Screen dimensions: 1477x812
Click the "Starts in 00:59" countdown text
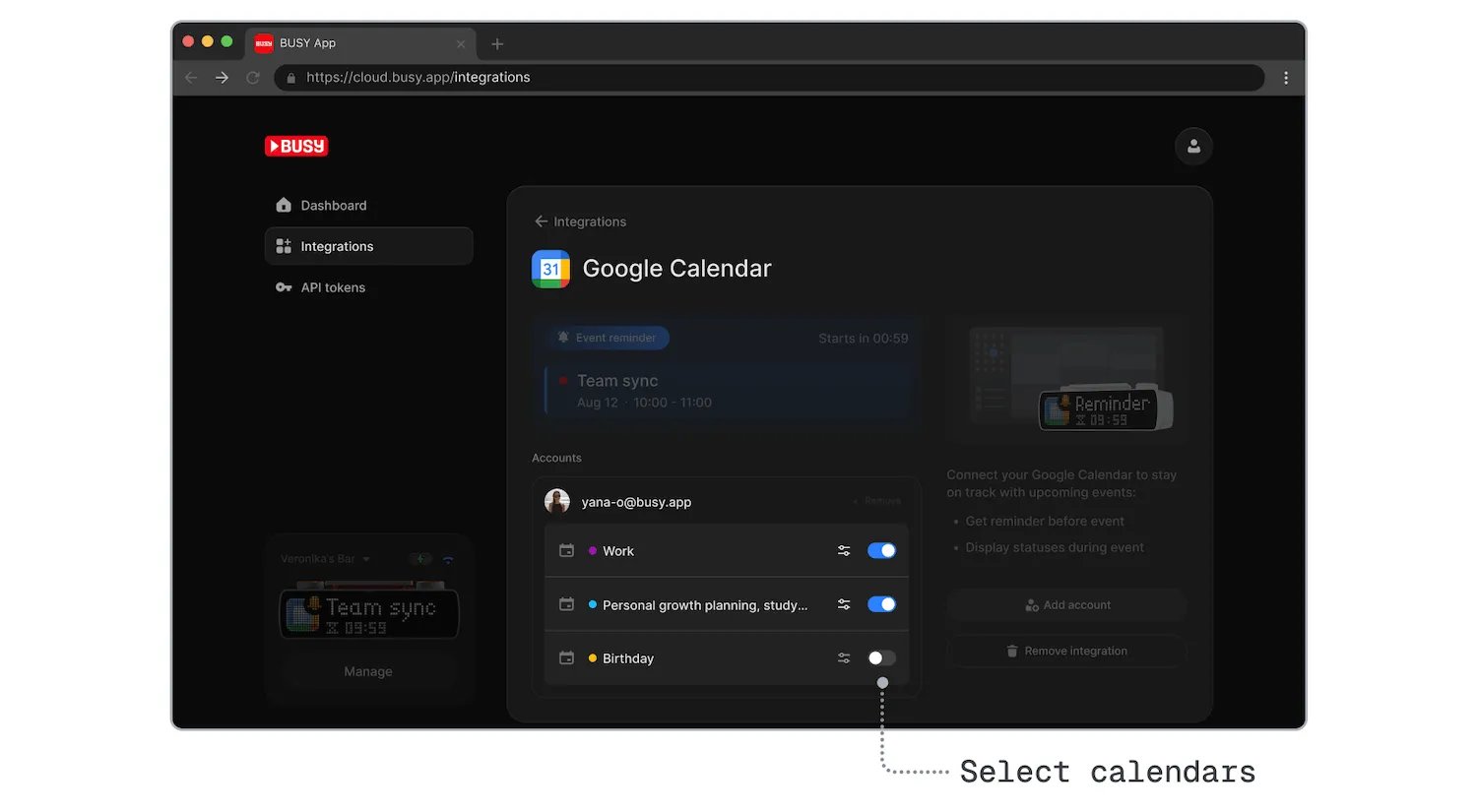[x=864, y=339]
